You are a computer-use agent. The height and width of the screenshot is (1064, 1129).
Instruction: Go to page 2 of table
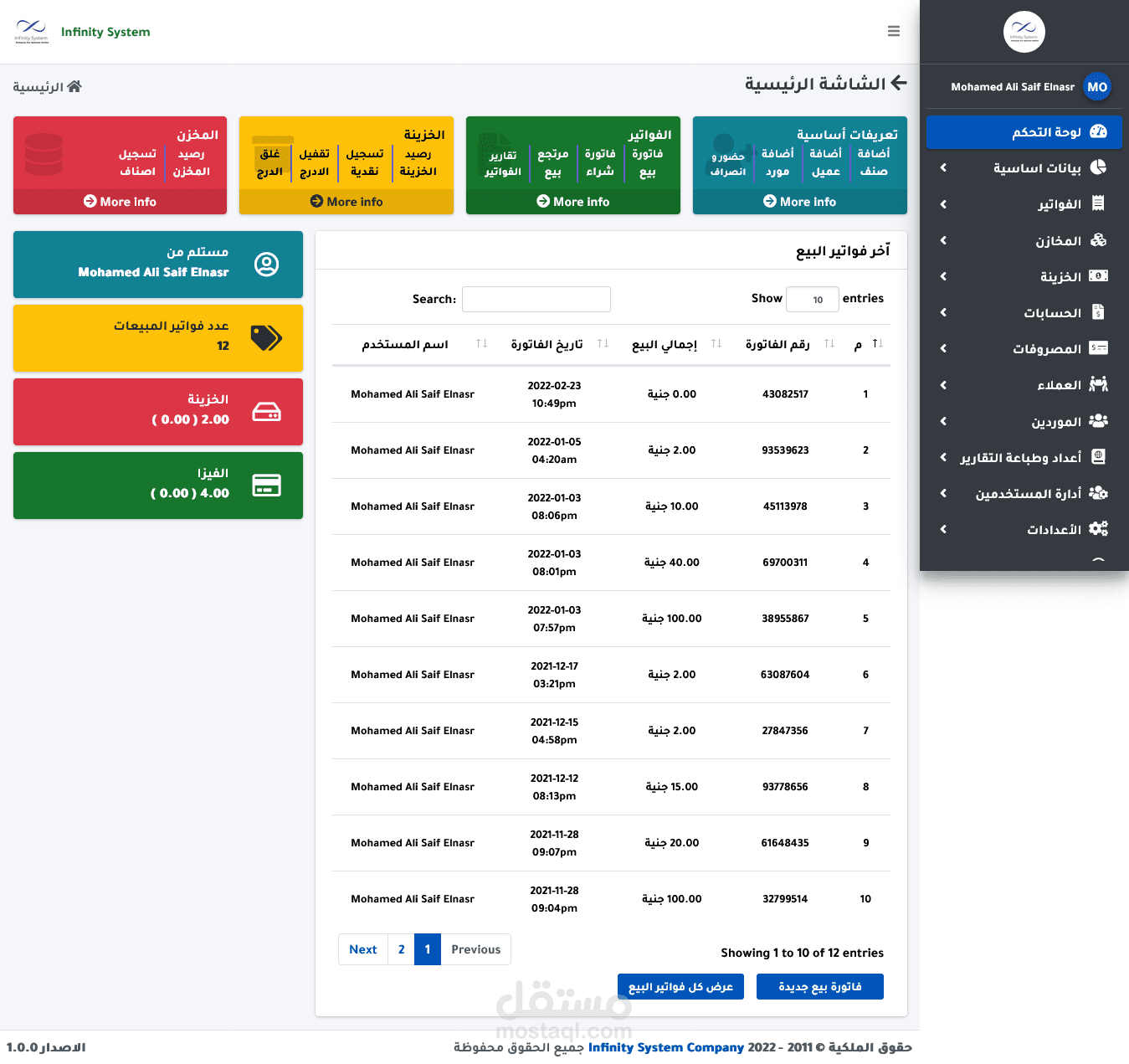(x=402, y=949)
